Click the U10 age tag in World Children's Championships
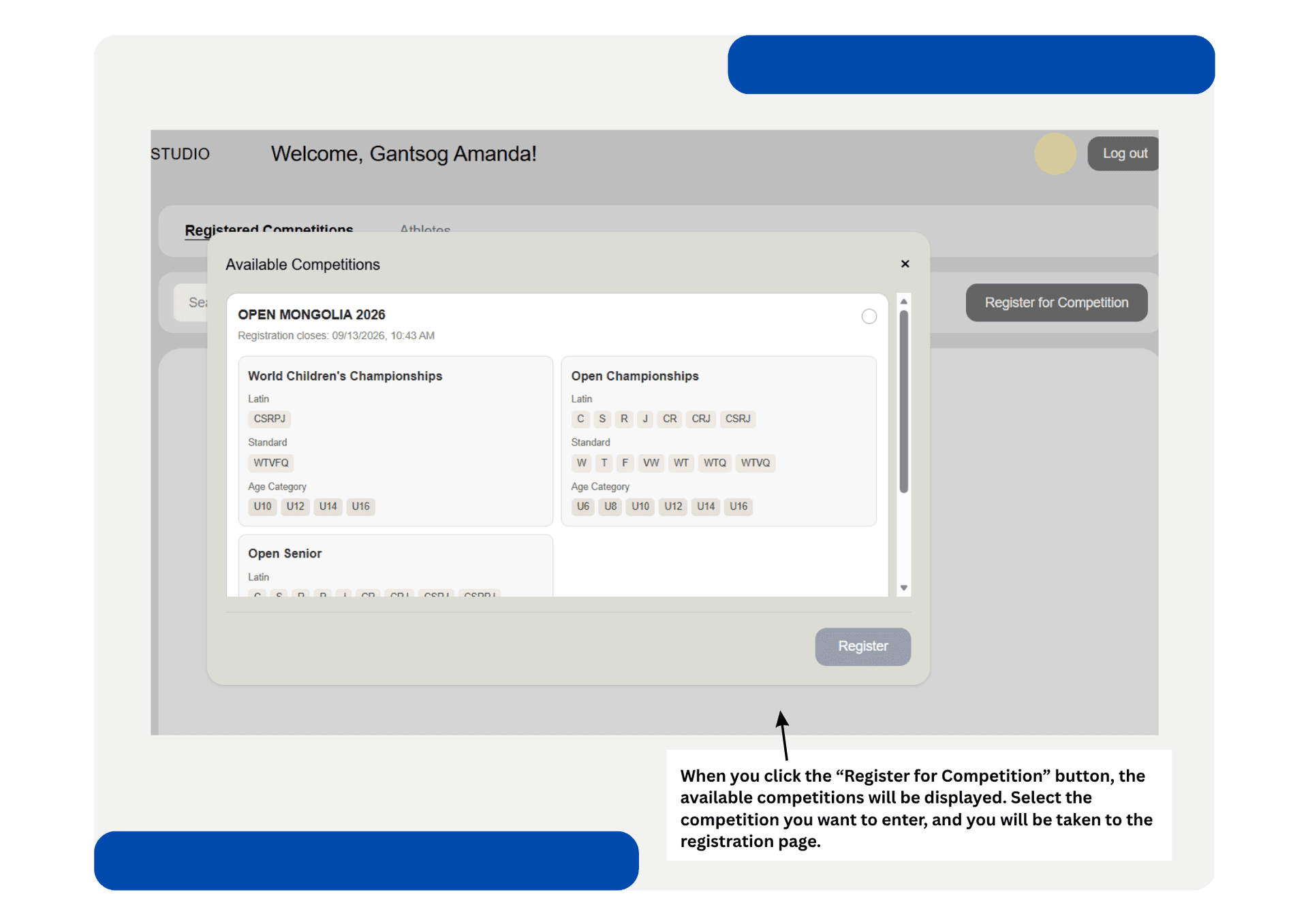Screen dimensions: 1308x924 click(x=262, y=507)
